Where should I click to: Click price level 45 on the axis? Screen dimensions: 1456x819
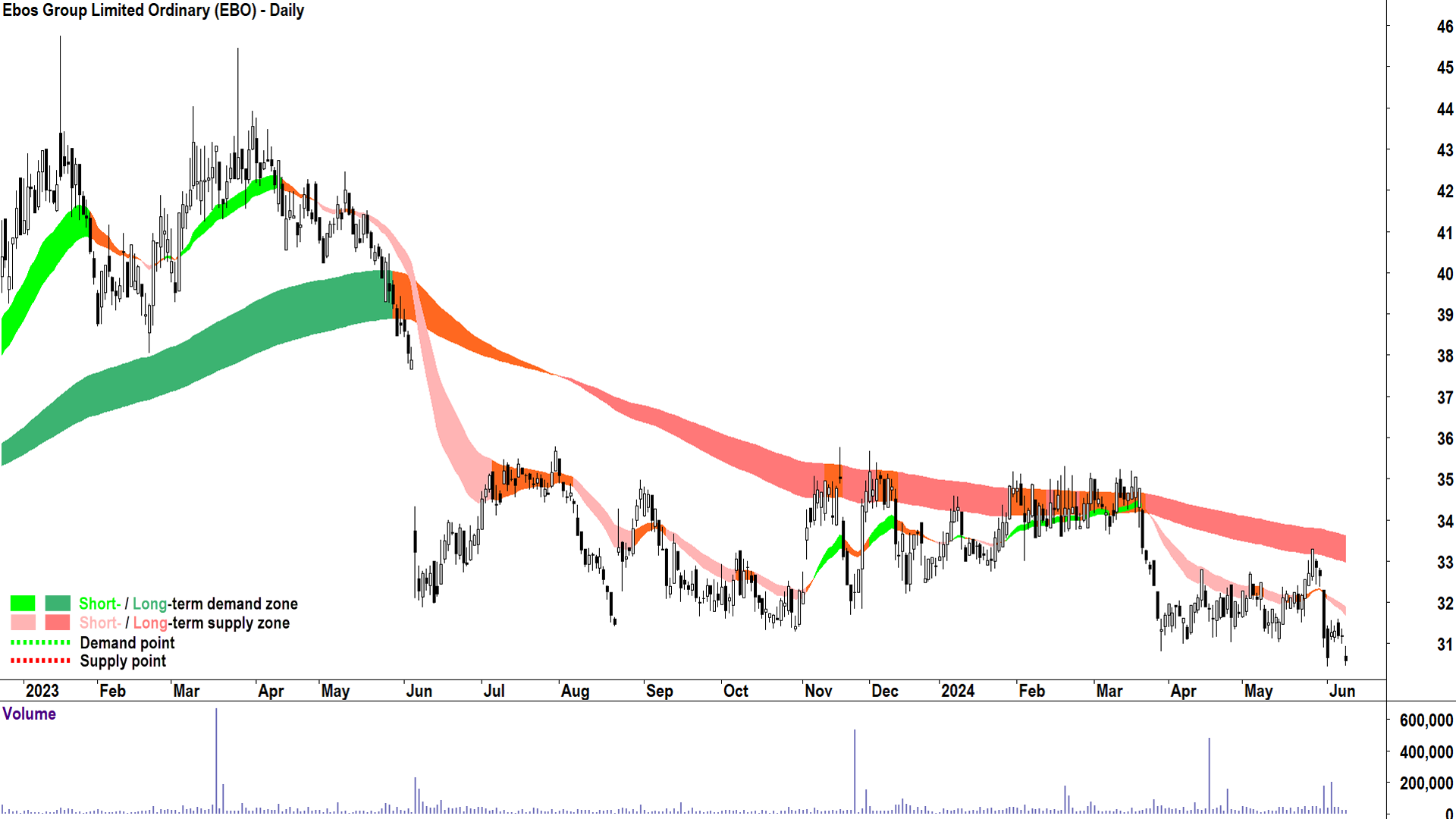click(1445, 67)
